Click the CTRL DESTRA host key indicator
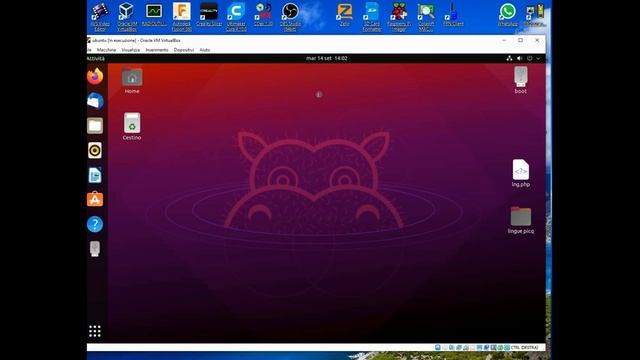Image resolution: width=640 pixels, height=360 pixels. [x=524, y=347]
